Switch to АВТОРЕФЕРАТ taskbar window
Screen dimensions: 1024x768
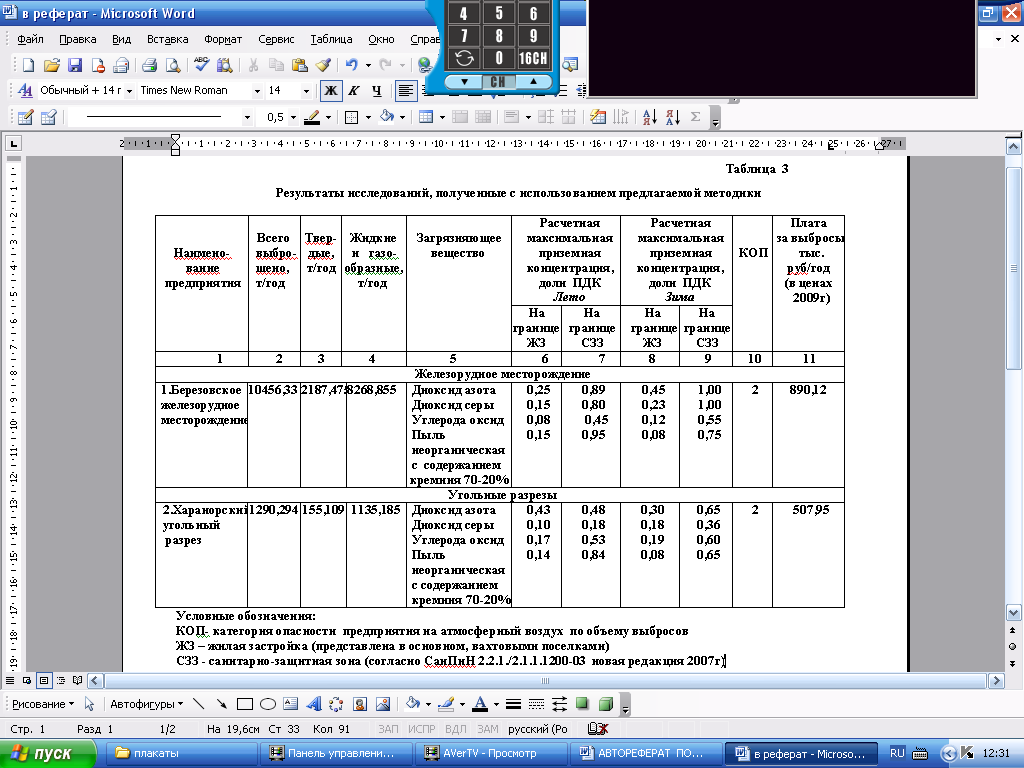point(645,754)
